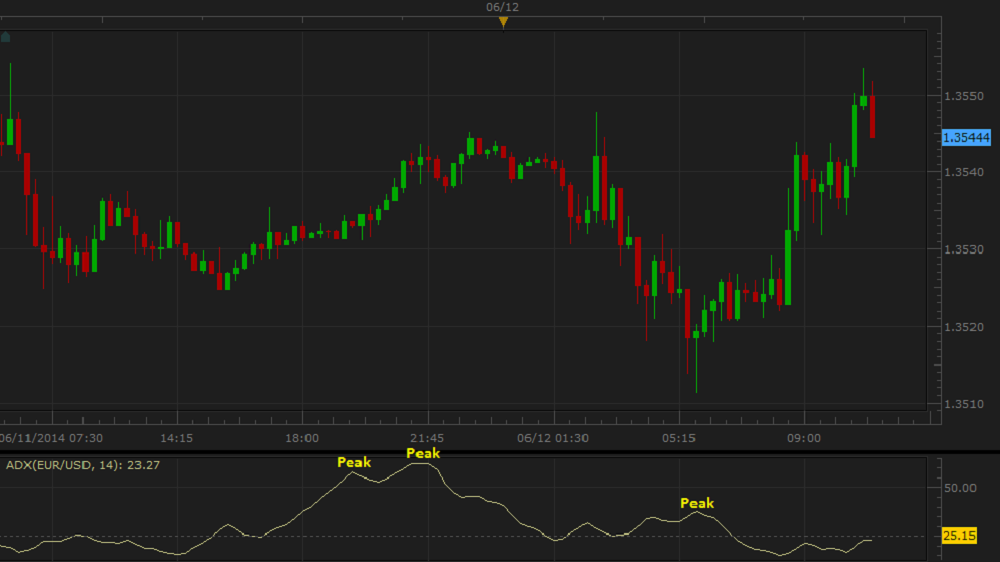Select the last red candlestick on chart

pyautogui.click(x=872, y=116)
